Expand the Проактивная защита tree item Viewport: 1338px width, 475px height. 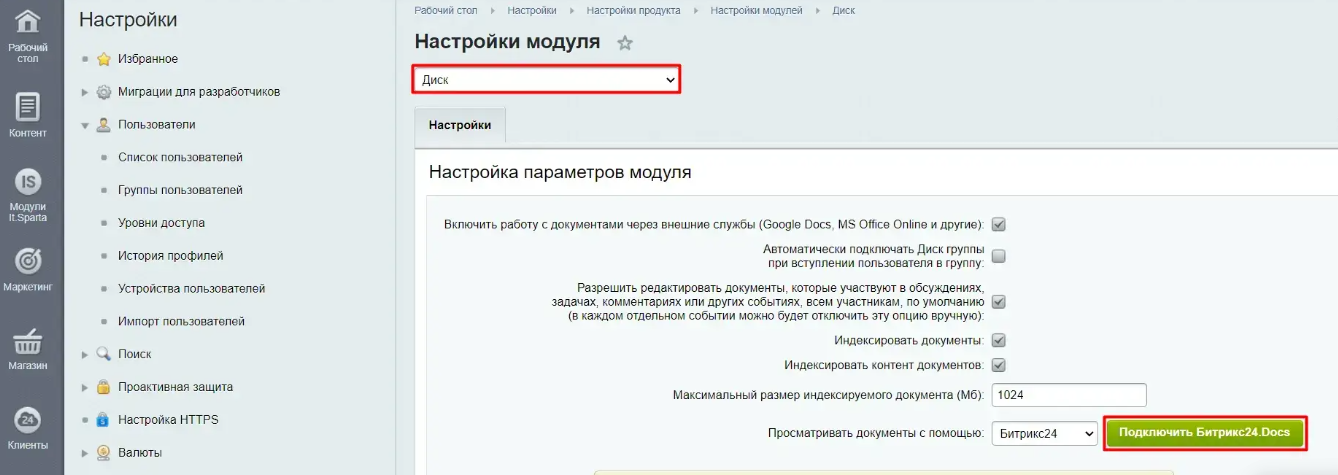[x=85, y=387]
